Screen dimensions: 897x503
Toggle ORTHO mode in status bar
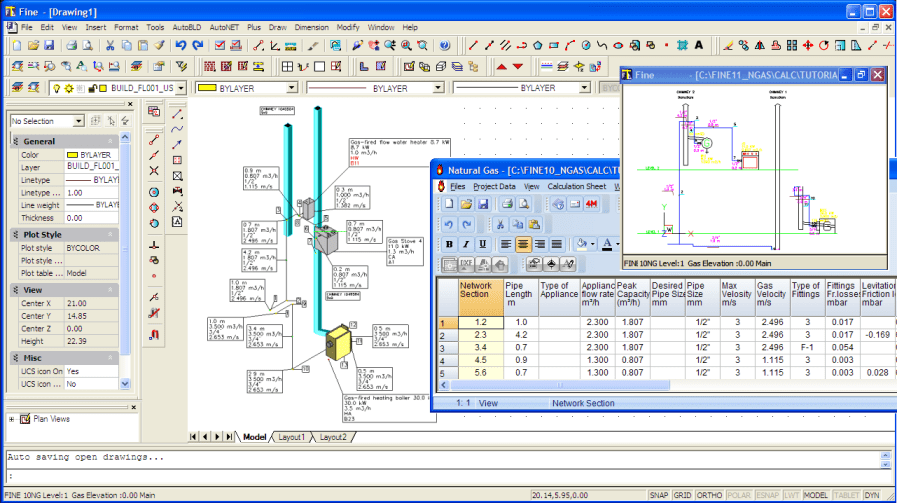tap(709, 495)
